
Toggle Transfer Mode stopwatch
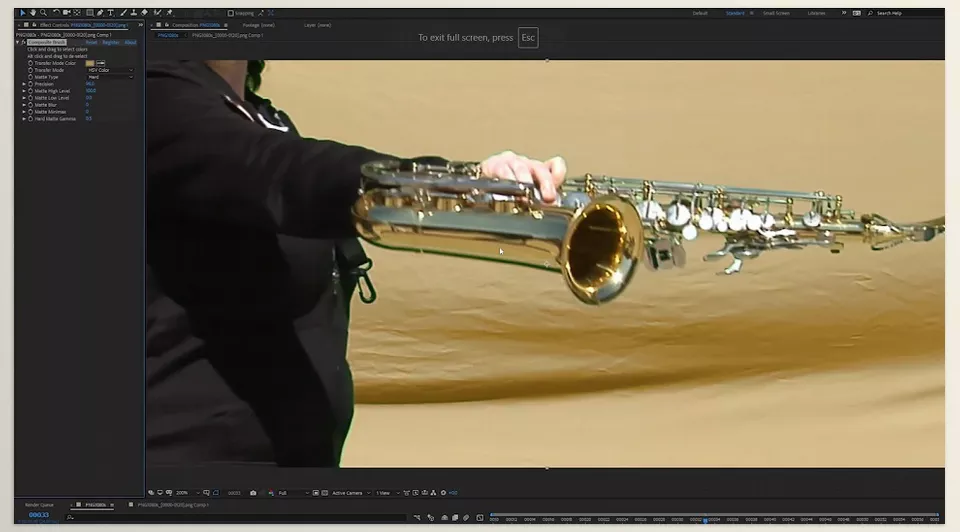tap(30, 70)
